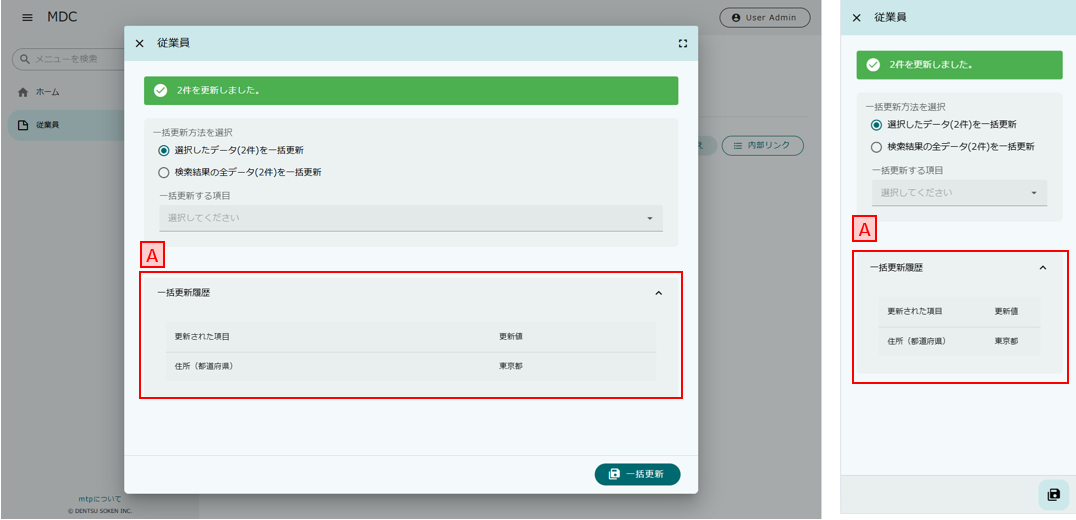Click the bulk-update icon button at mobile panel bottom
This screenshot has width=1076, height=520.
1053,494
